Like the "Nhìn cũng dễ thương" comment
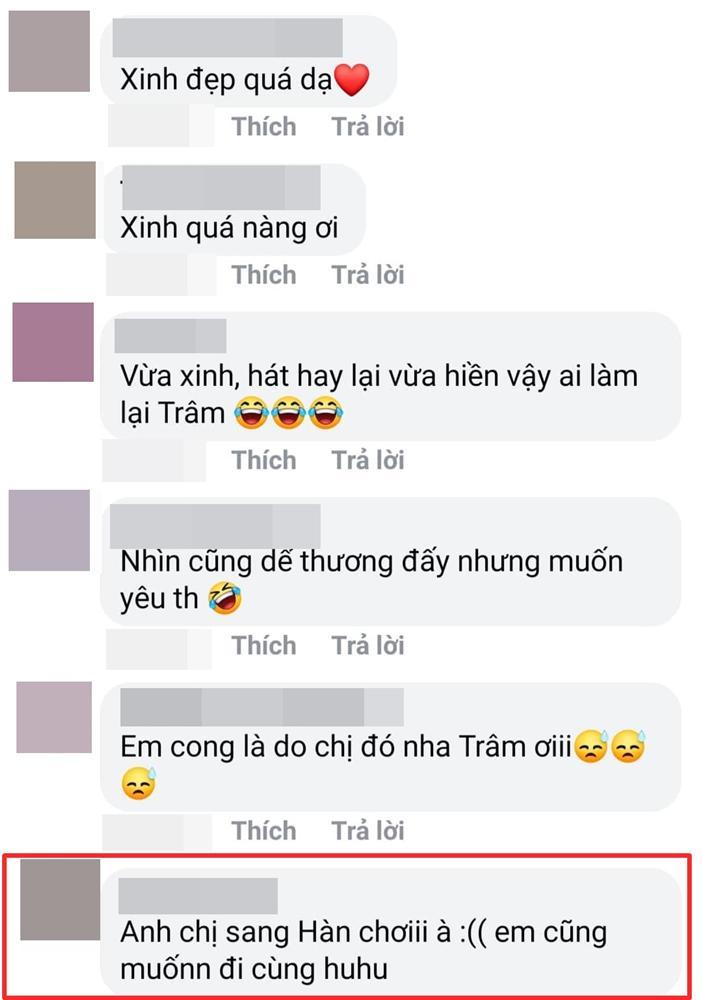 [264, 645]
